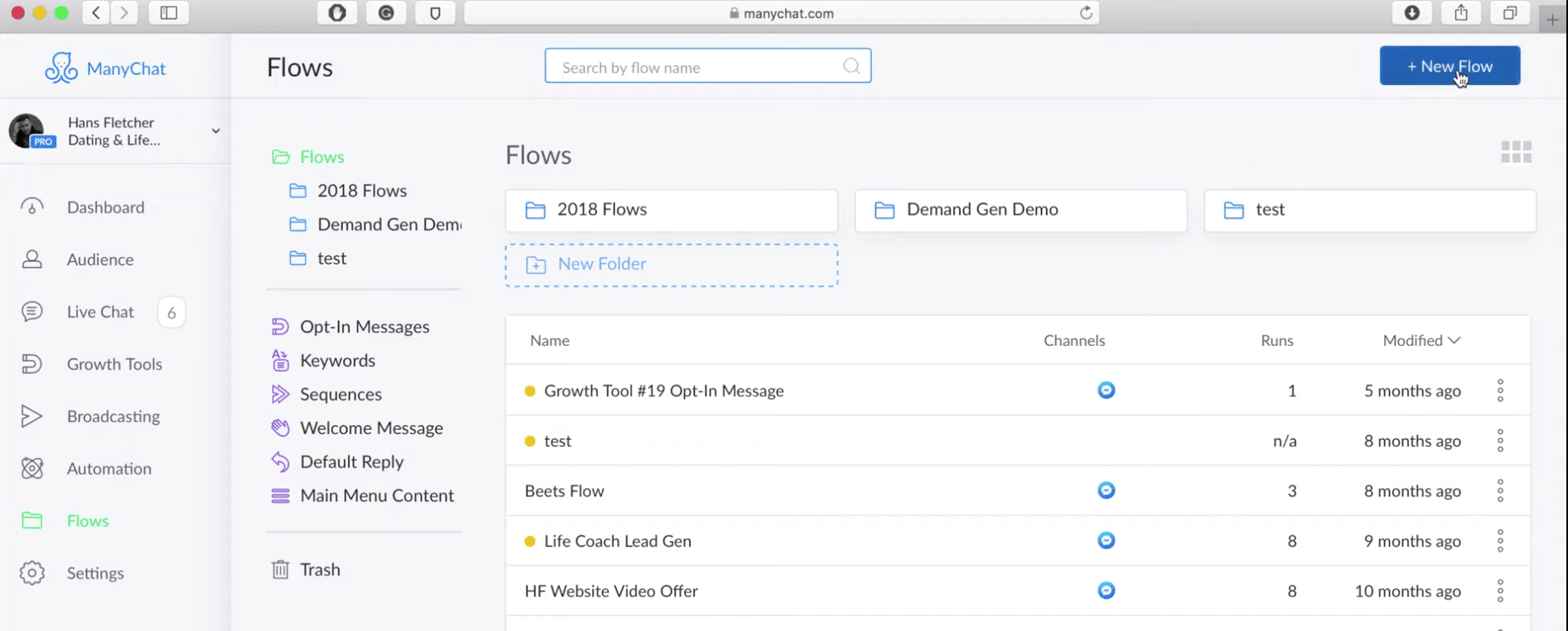Screen dimensions: 1568x631
Task: Select Welcome Message in the flows menu
Action: pyautogui.click(x=371, y=428)
